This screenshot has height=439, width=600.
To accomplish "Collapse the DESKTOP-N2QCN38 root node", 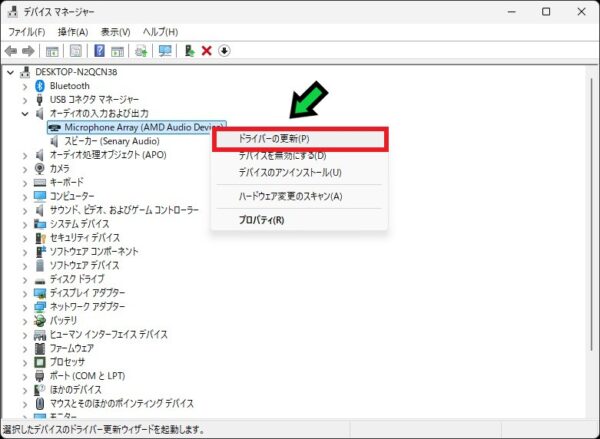I will 11,72.
